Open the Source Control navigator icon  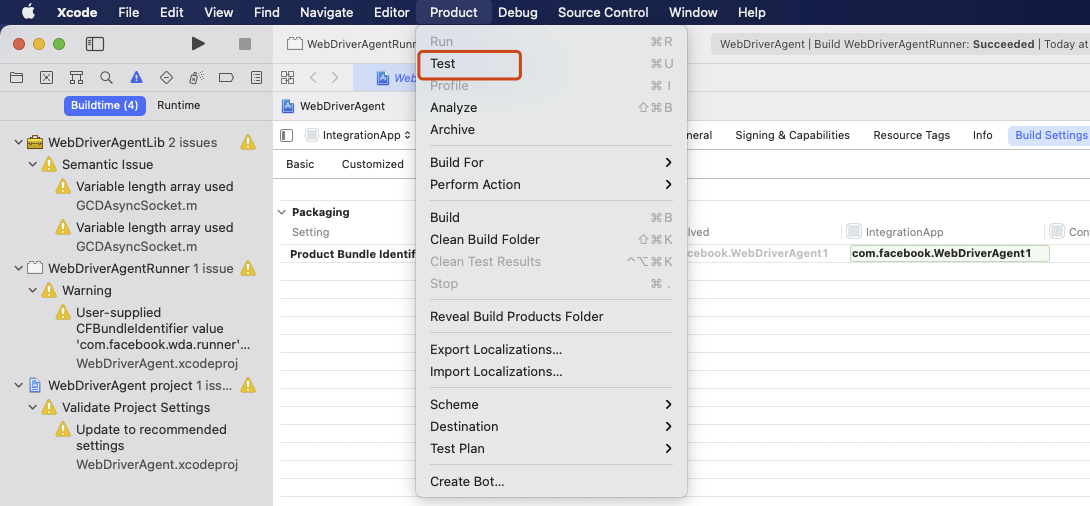pos(47,77)
